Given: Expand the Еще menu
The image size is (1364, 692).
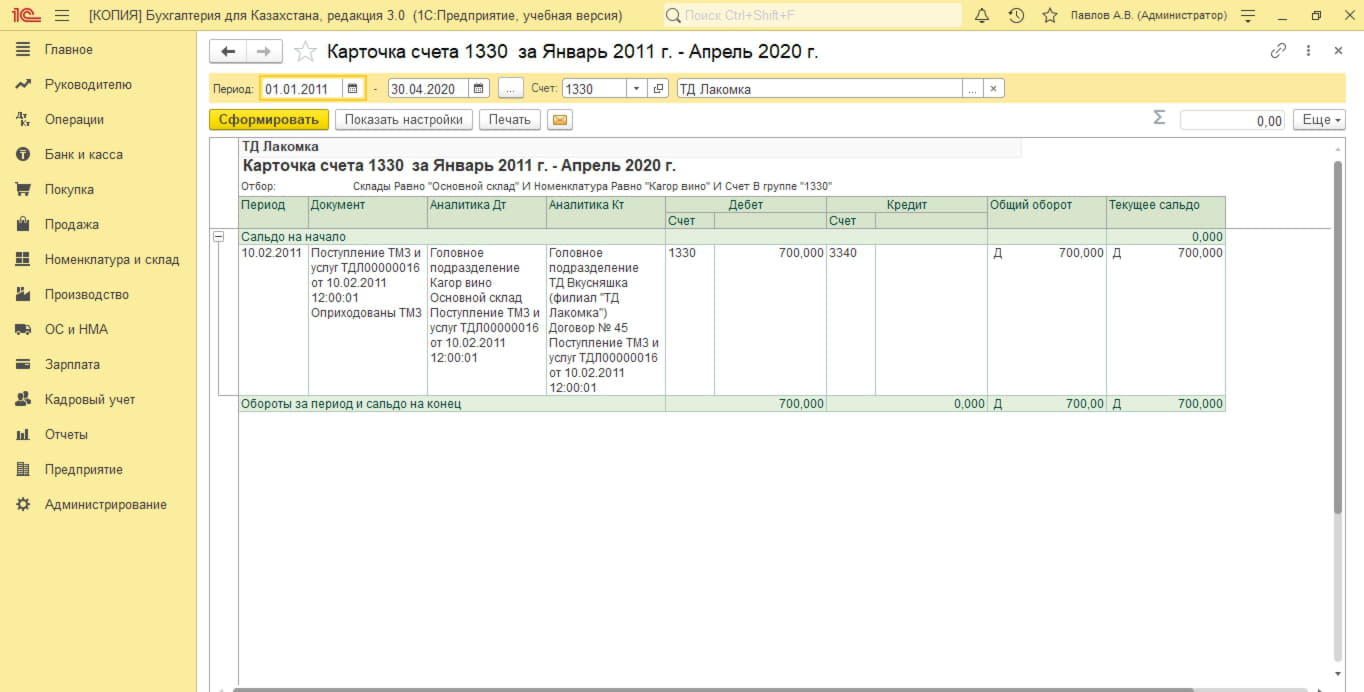Looking at the screenshot, I should [1318, 120].
